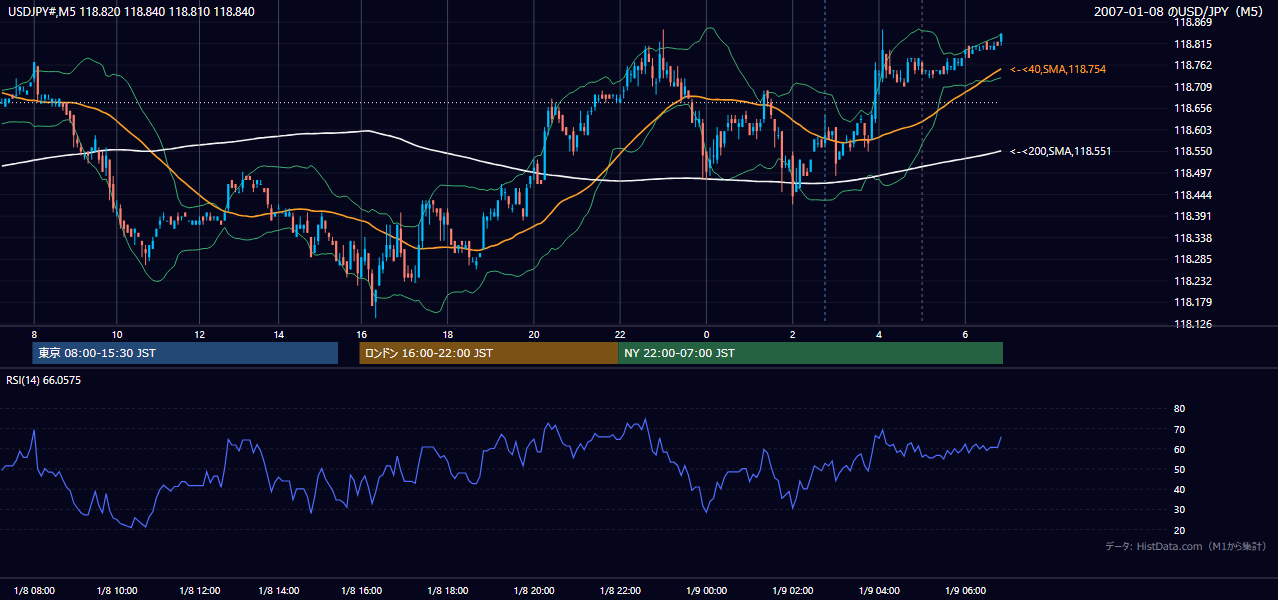
Task: Click the 2007-01-08 USD/JPY (M5) title
Action: (x=1180, y=11)
